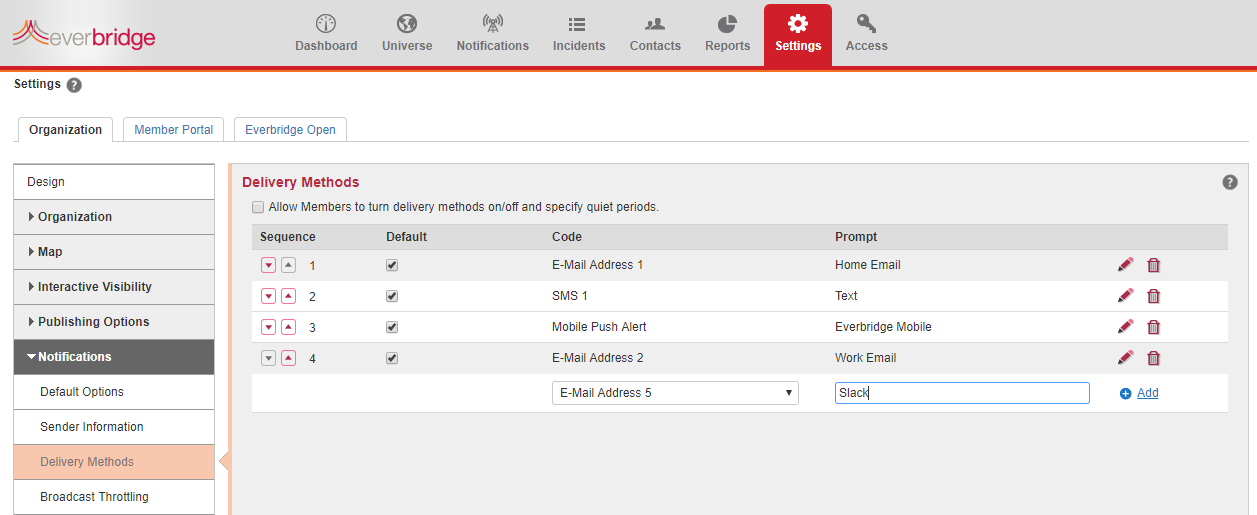Click trash icon for Work Email row
The width and height of the screenshot is (1257, 515).
pos(1153,358)
